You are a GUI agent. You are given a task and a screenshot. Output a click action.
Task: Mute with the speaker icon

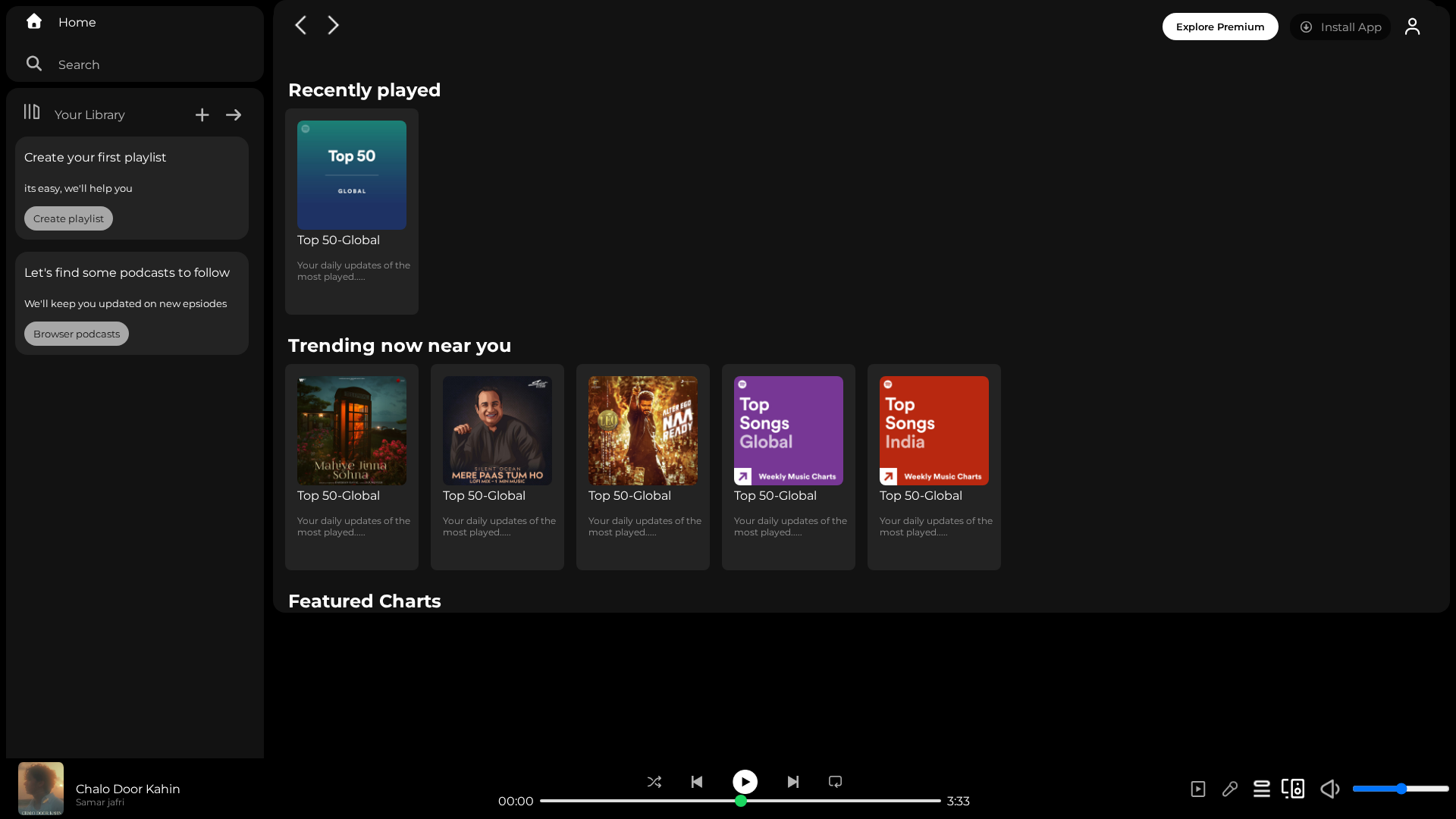[1330, 789]
